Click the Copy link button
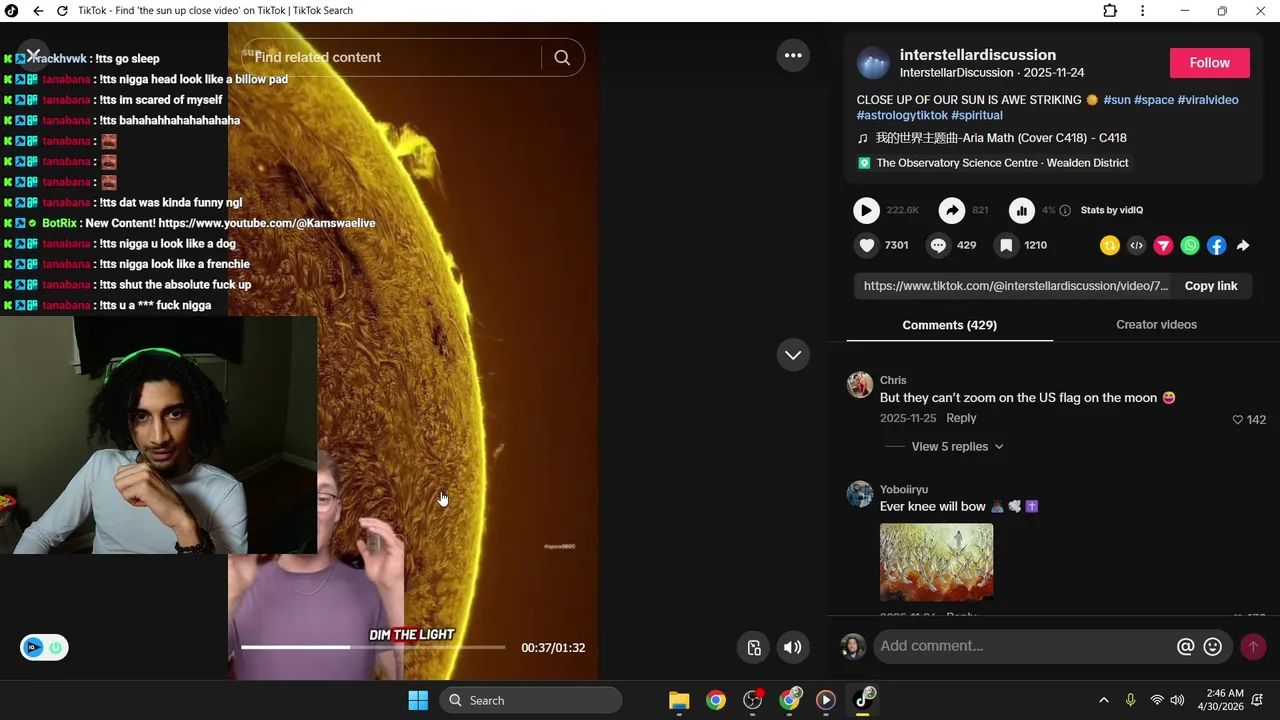The image size is (1280, 720). (x=1211, y=286)
